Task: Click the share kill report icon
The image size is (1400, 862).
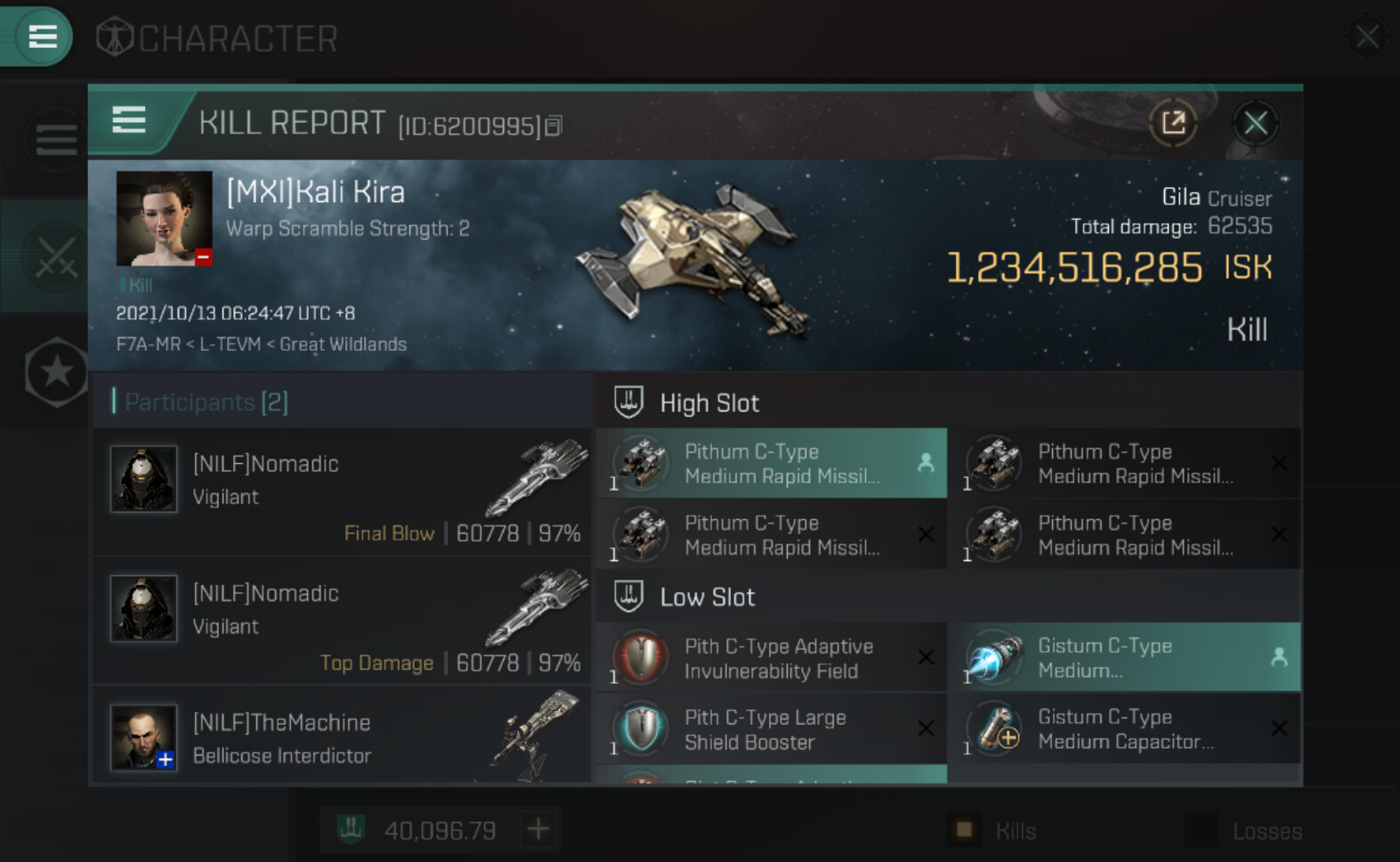Action: tap(1173, 123)
